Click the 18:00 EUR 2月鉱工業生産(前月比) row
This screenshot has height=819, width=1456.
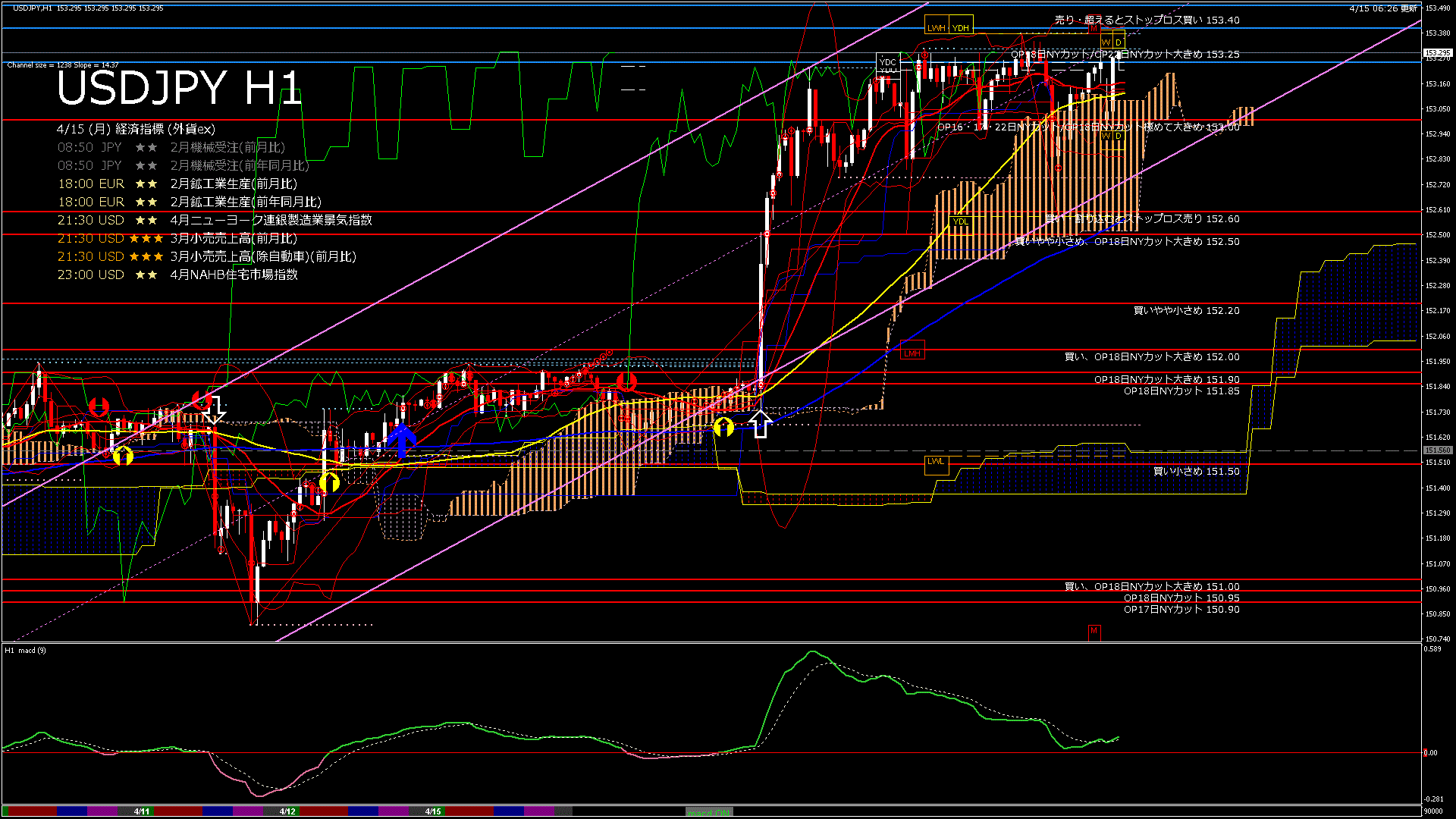coord(177,184)
